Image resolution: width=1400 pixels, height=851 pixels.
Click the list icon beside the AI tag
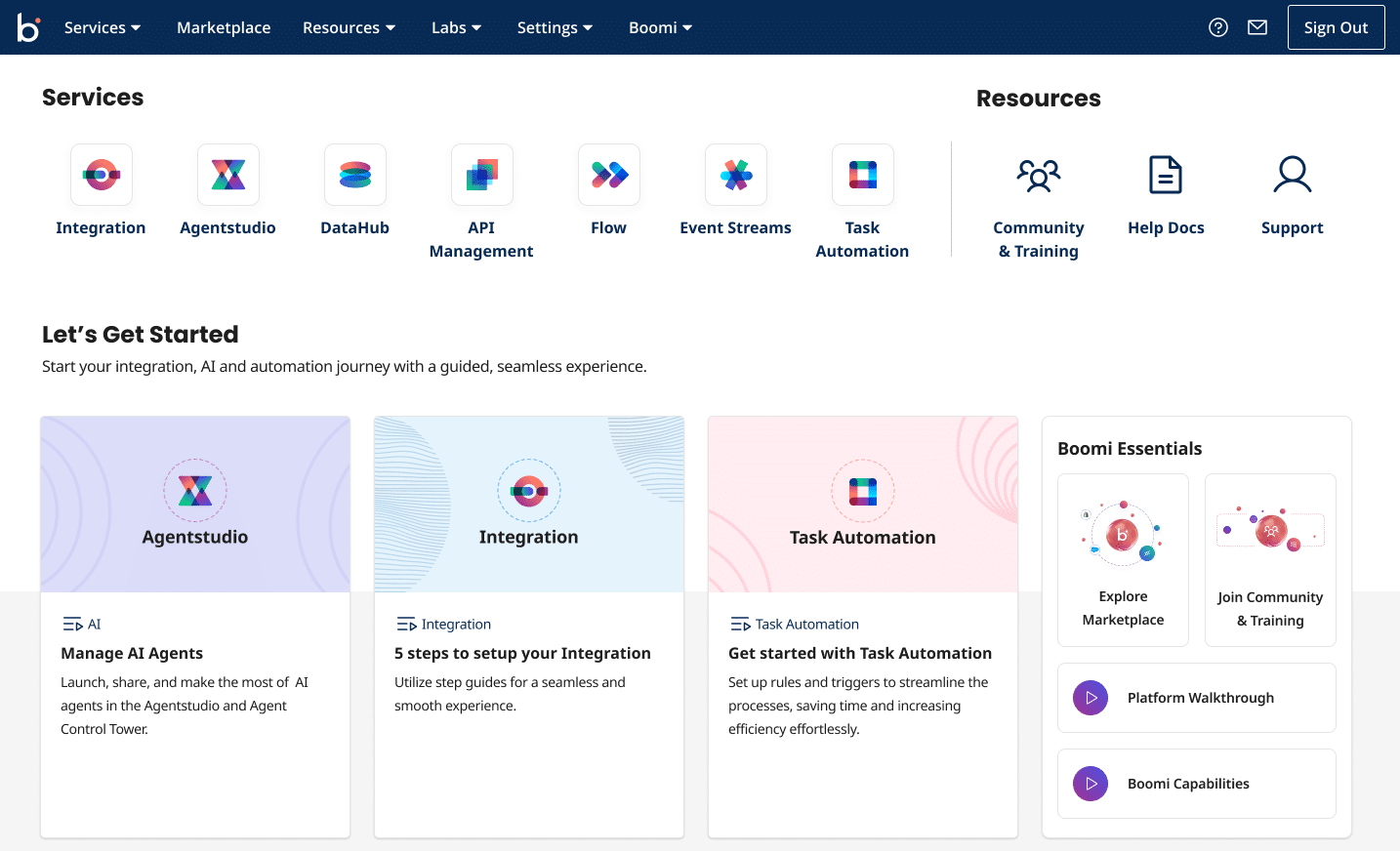(72, 625)
